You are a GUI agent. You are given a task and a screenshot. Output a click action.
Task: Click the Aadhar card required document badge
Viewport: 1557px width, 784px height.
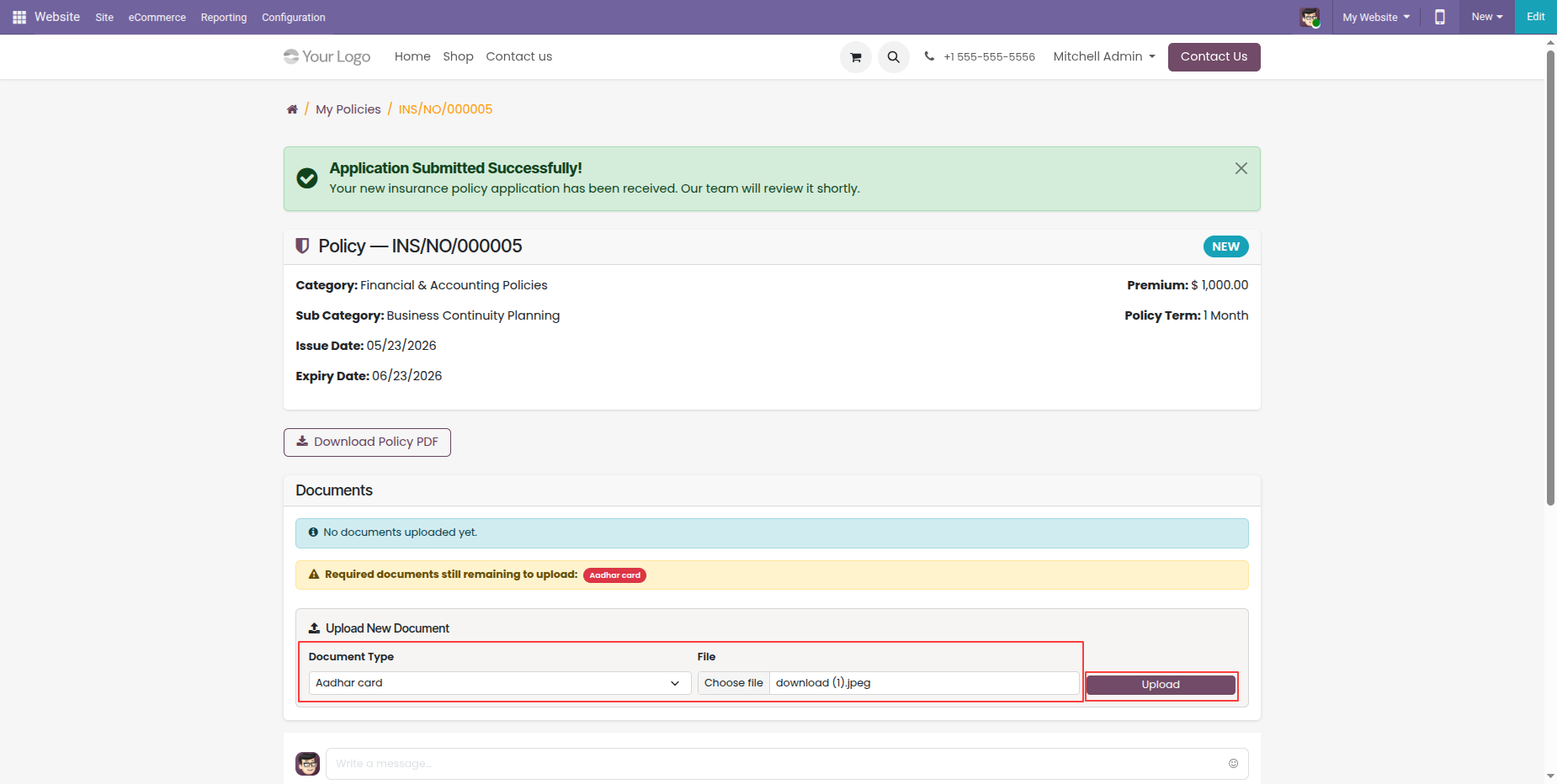pyautogui.click(x=614, y=575)
